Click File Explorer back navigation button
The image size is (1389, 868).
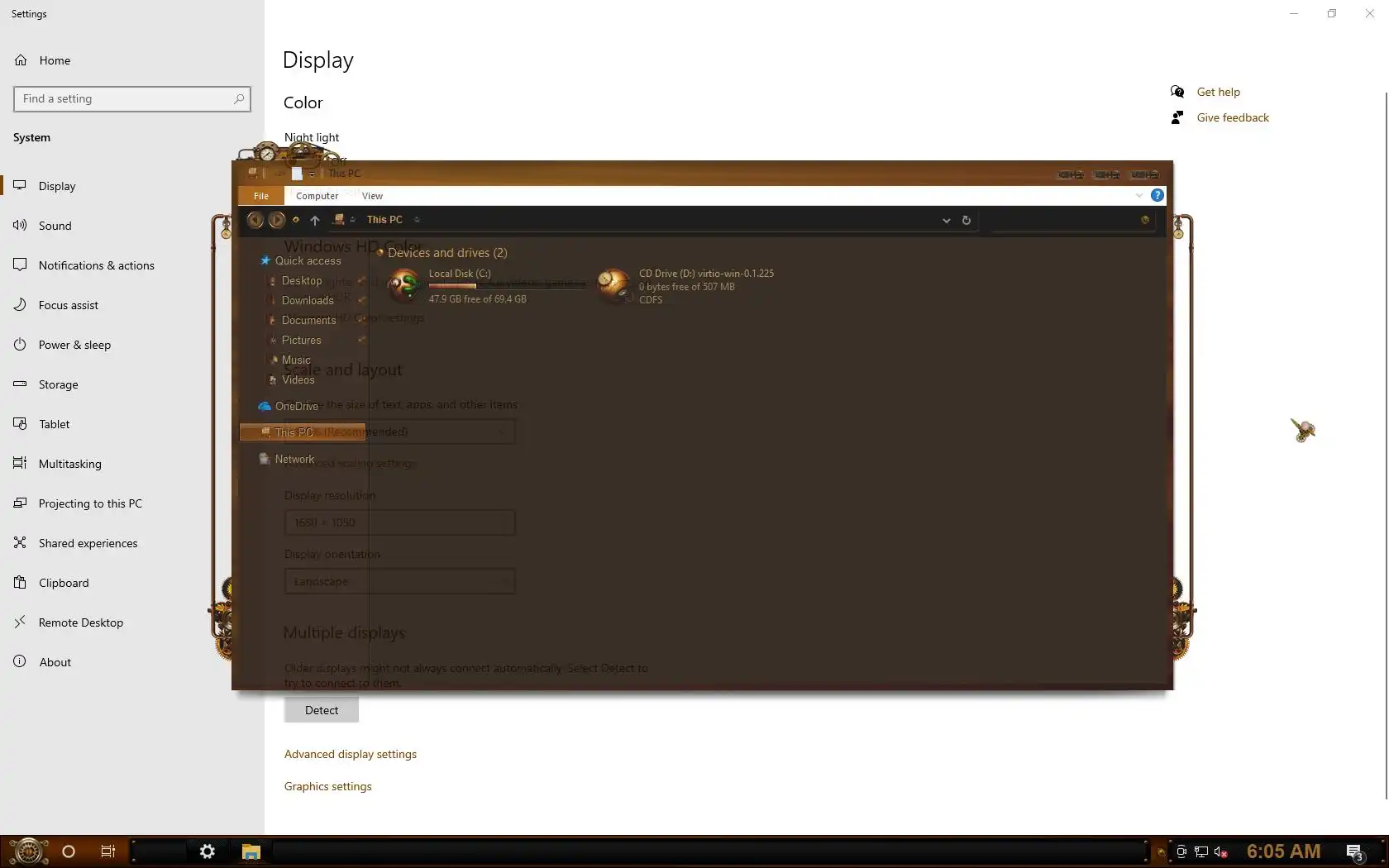[255, 220]
